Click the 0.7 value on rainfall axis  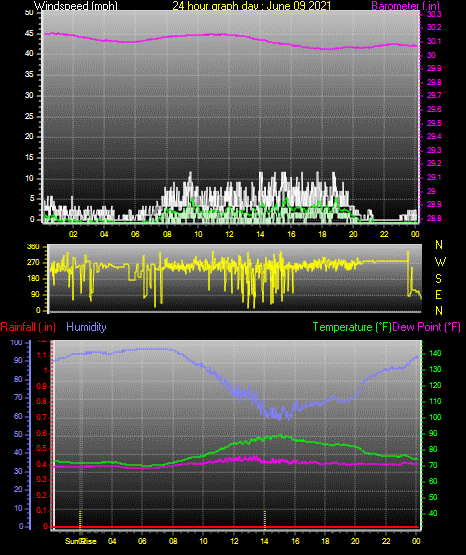pos(42,417)
